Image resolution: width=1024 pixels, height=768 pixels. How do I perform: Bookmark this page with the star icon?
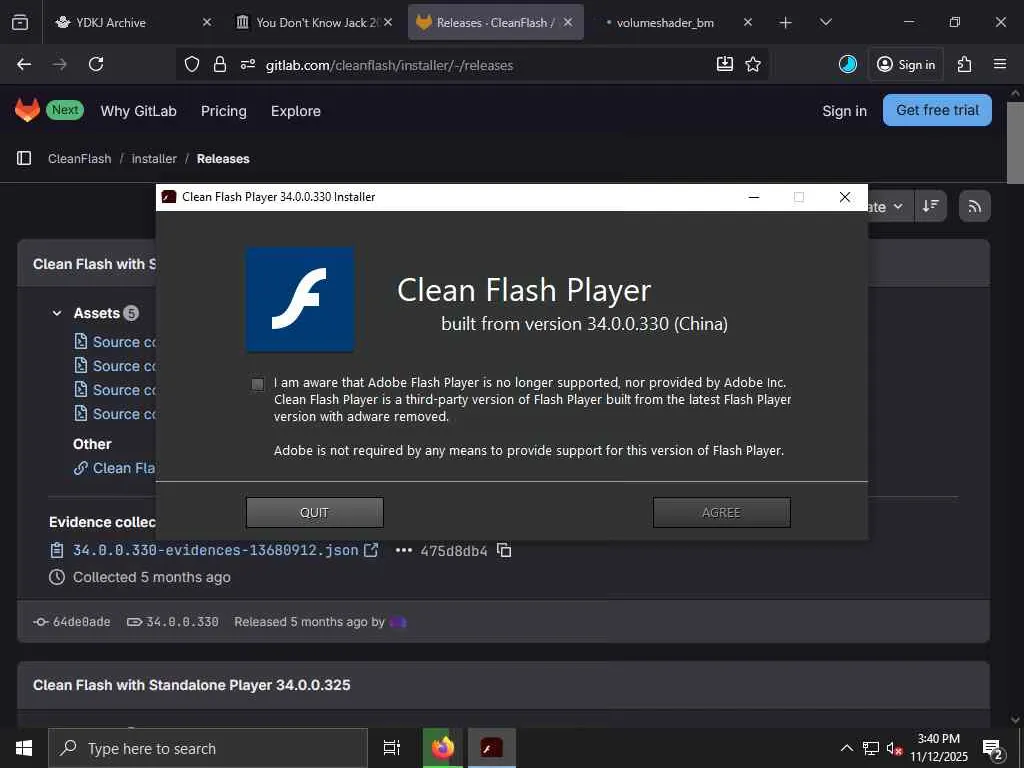click(753, 64)
